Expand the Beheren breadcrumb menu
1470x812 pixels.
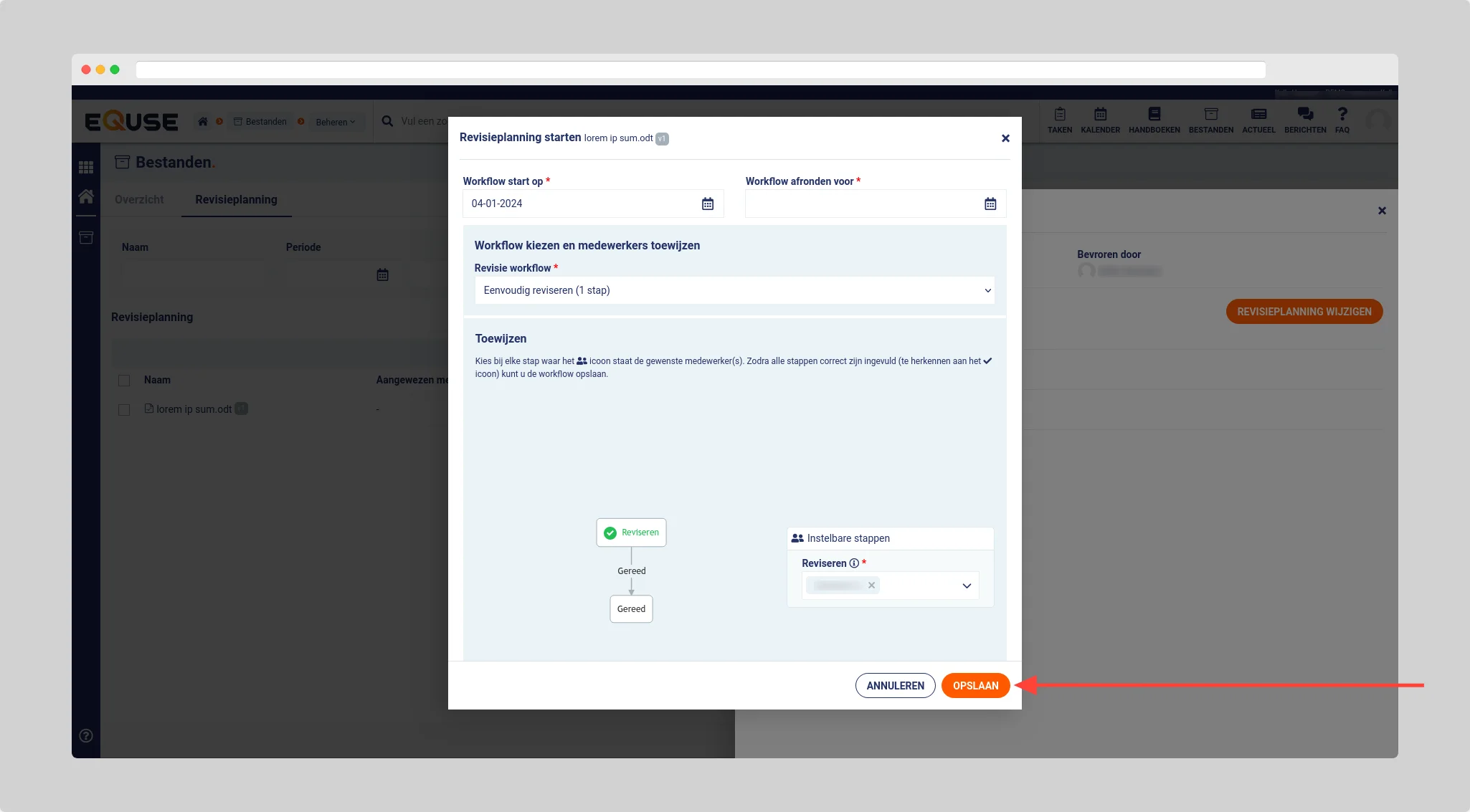tap(335, 122)
